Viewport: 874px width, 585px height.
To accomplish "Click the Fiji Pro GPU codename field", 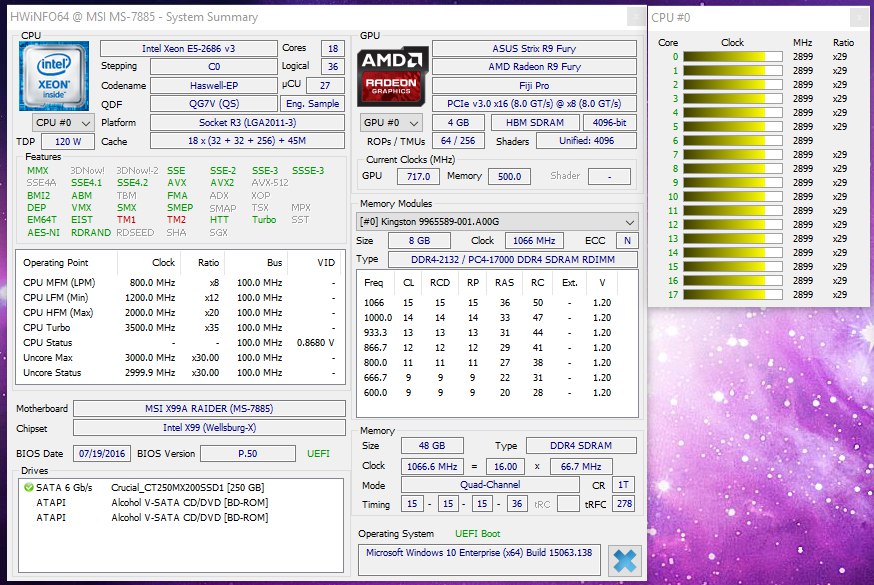I will click(x=534, y=86).
